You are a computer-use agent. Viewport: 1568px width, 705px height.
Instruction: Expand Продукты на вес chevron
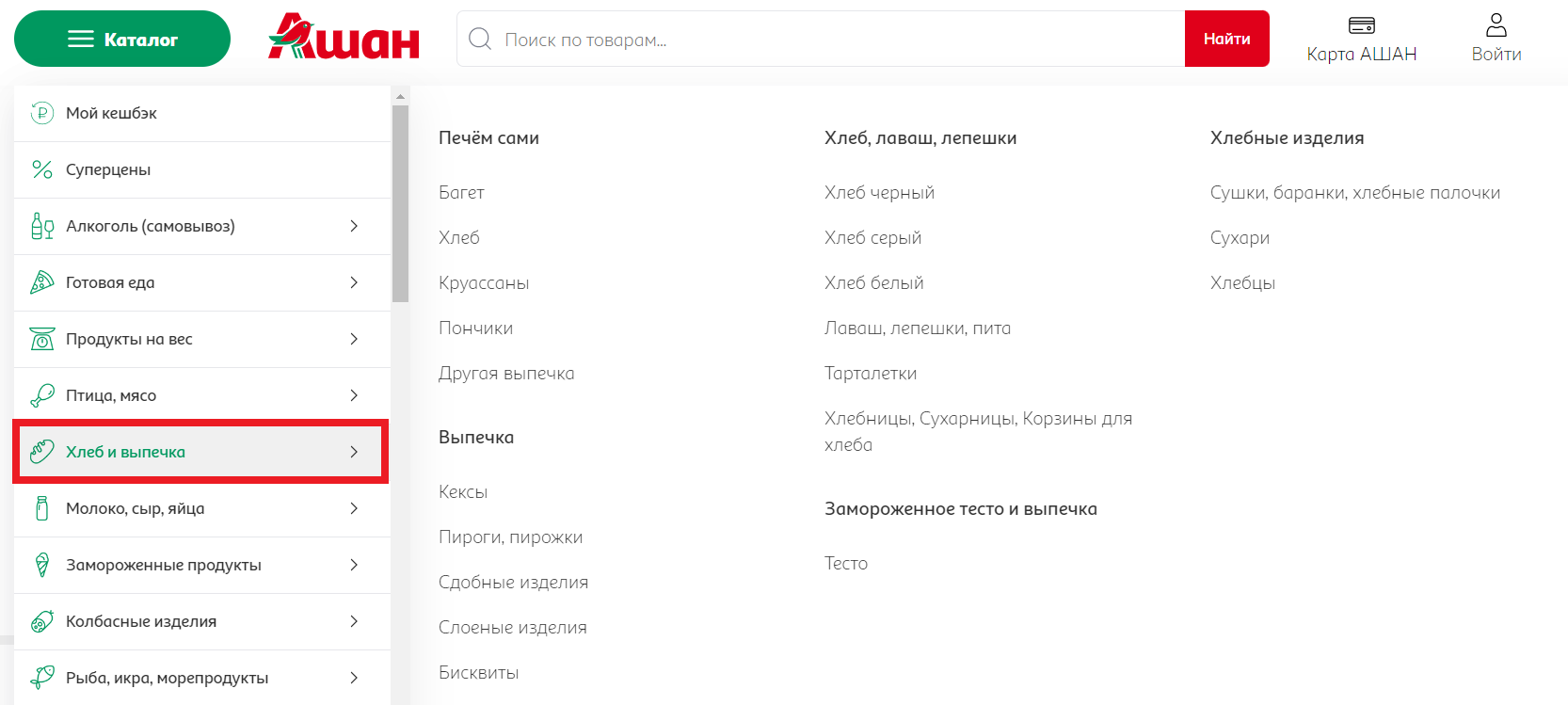pos(354,339)
